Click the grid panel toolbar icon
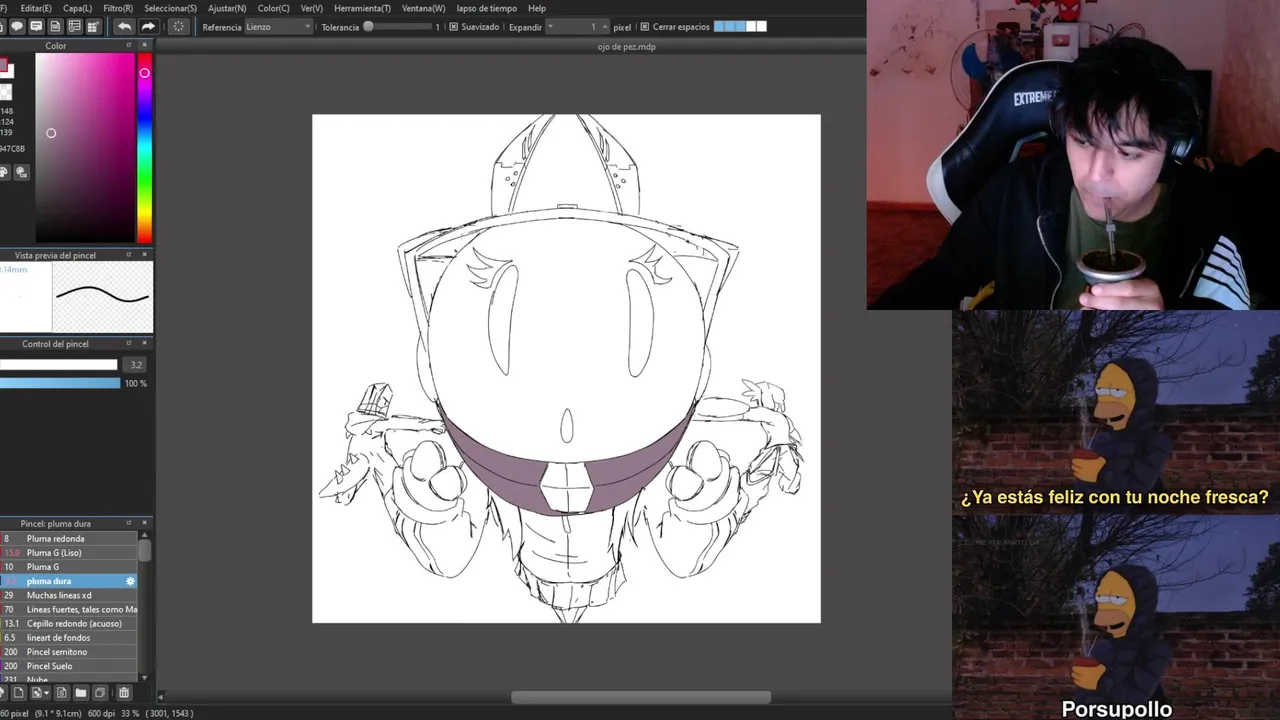Viewport: 1280px width, 720px height. 93,27
